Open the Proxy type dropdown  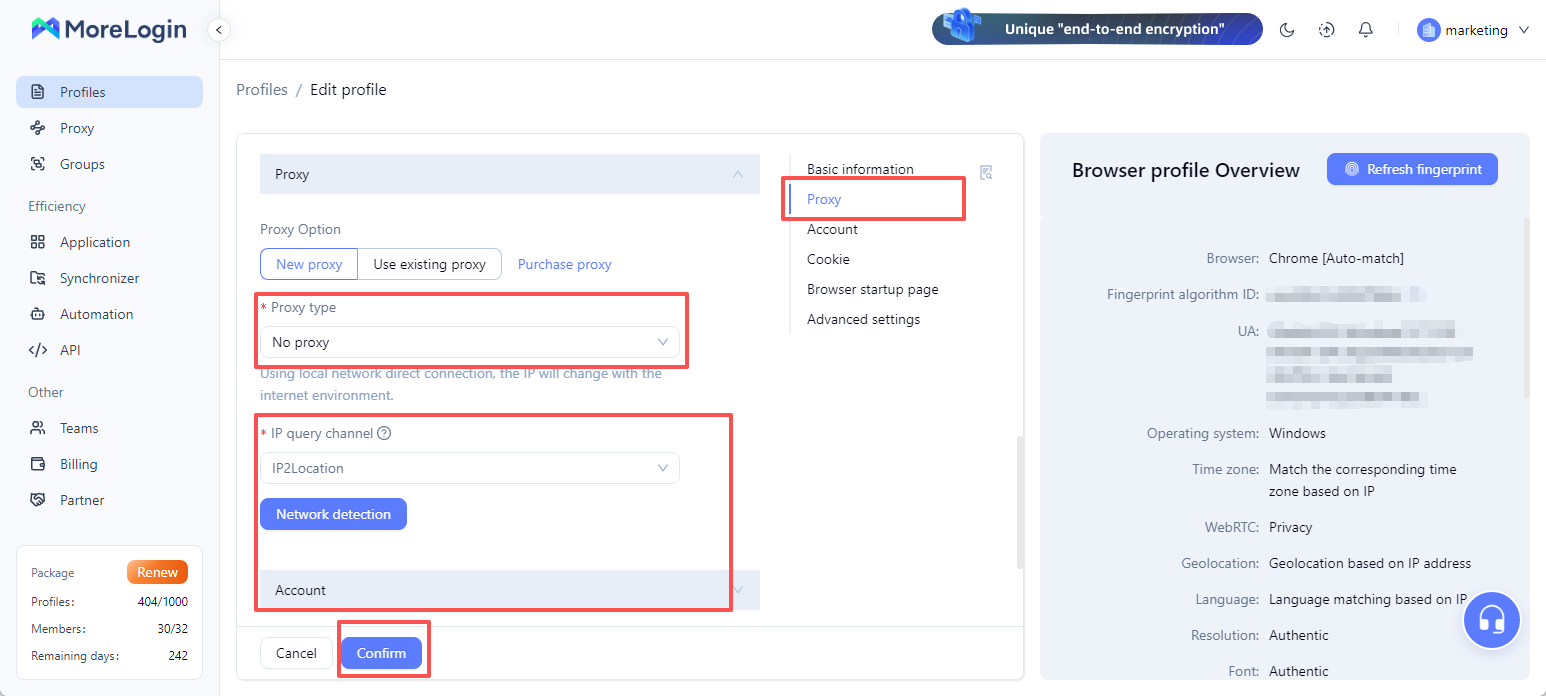point(469,342)
